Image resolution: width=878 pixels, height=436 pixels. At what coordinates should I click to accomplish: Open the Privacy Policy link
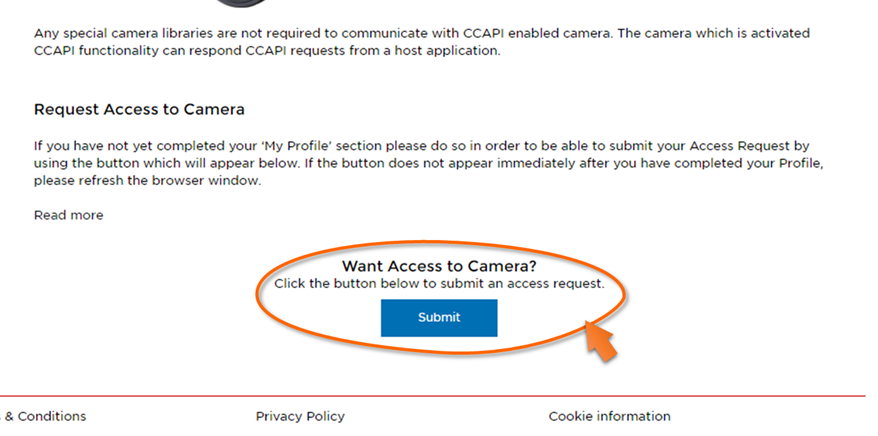[300, 416]
